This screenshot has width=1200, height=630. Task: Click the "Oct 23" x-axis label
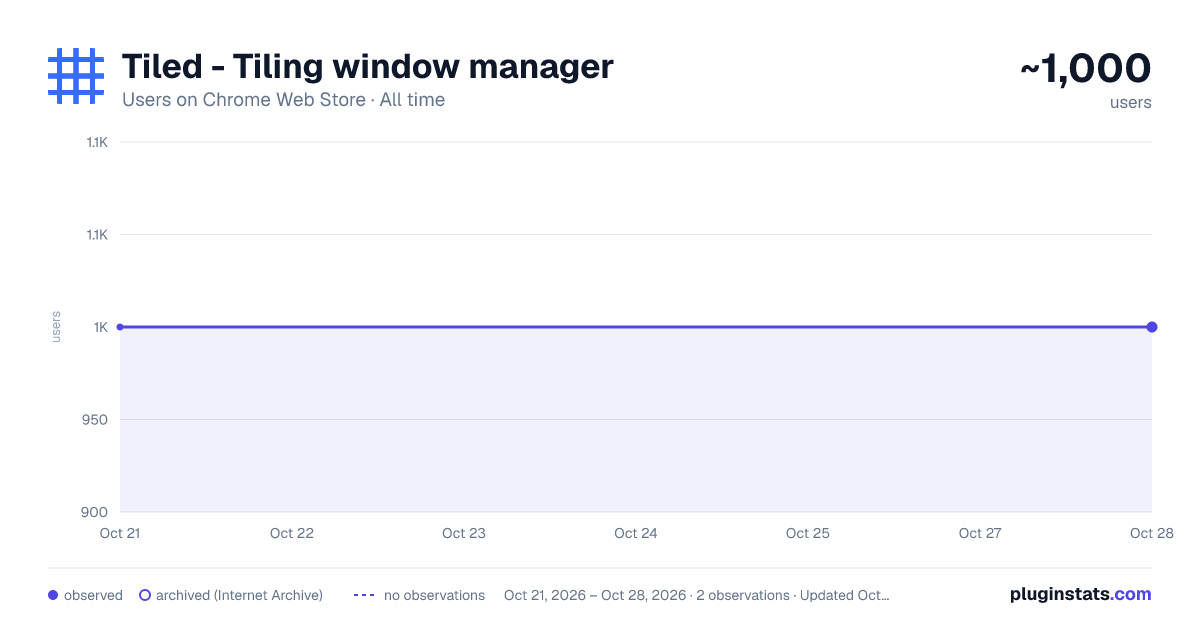[x=464, y=533]
